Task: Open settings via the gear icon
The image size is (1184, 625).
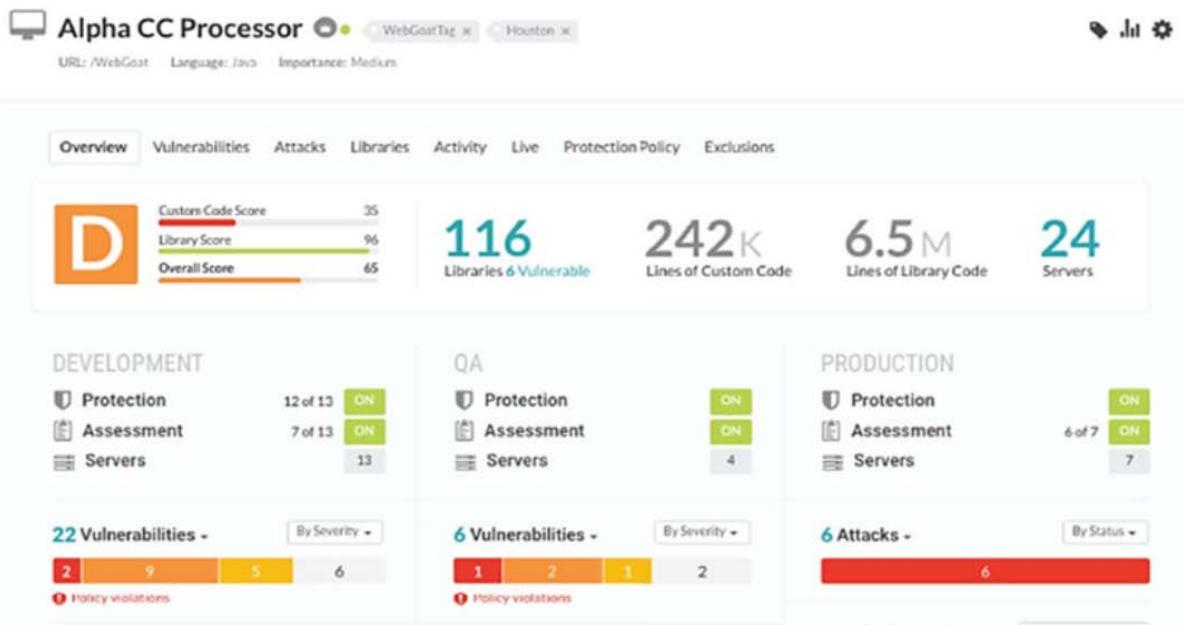Action: 1161,30
